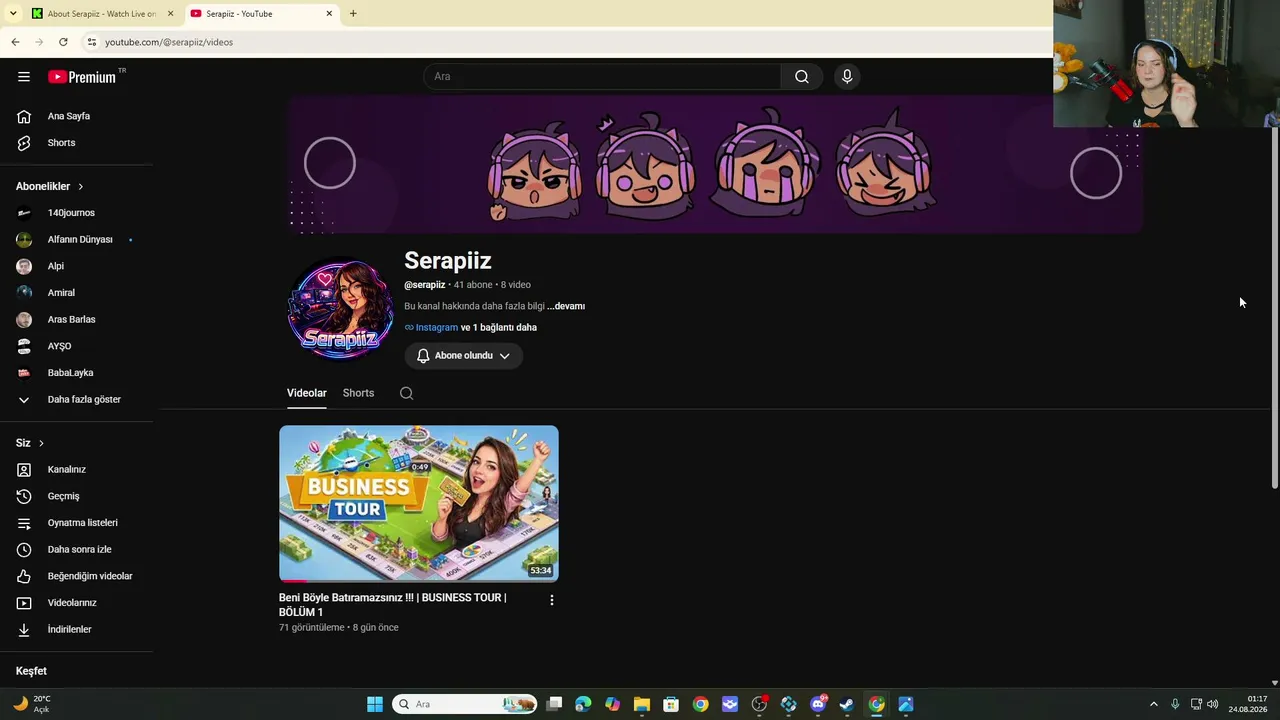Close the Serapiiz - YouTube tab
1280x720 pixels.
(x=329, y=14)
